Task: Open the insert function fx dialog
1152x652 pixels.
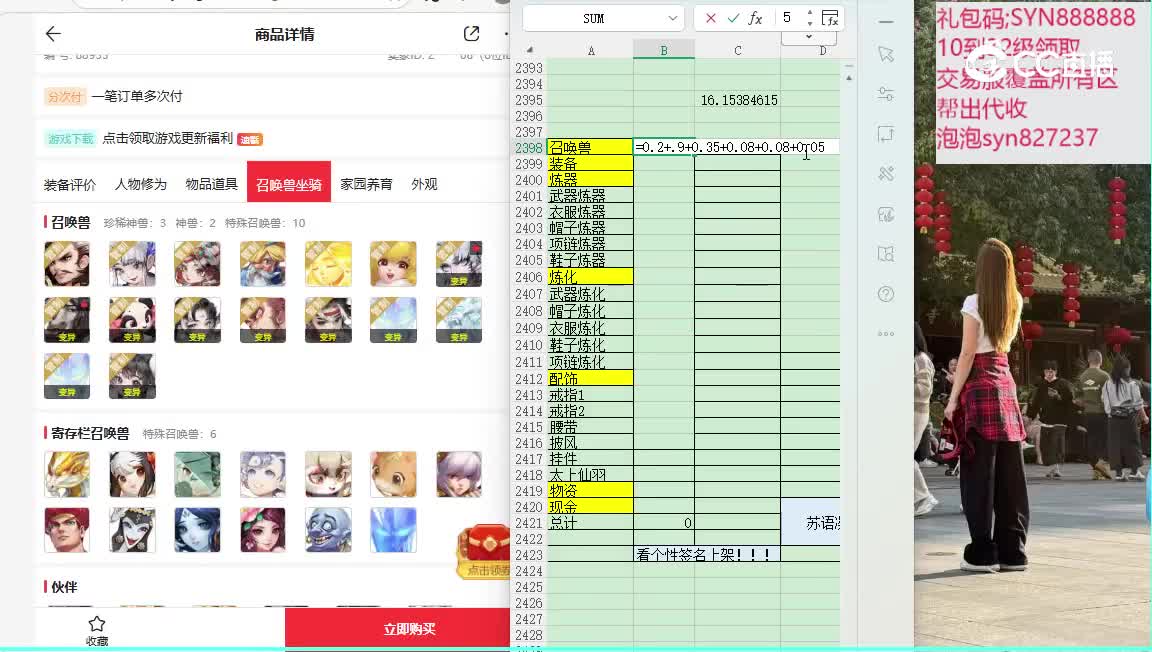Action: (755, 18)
